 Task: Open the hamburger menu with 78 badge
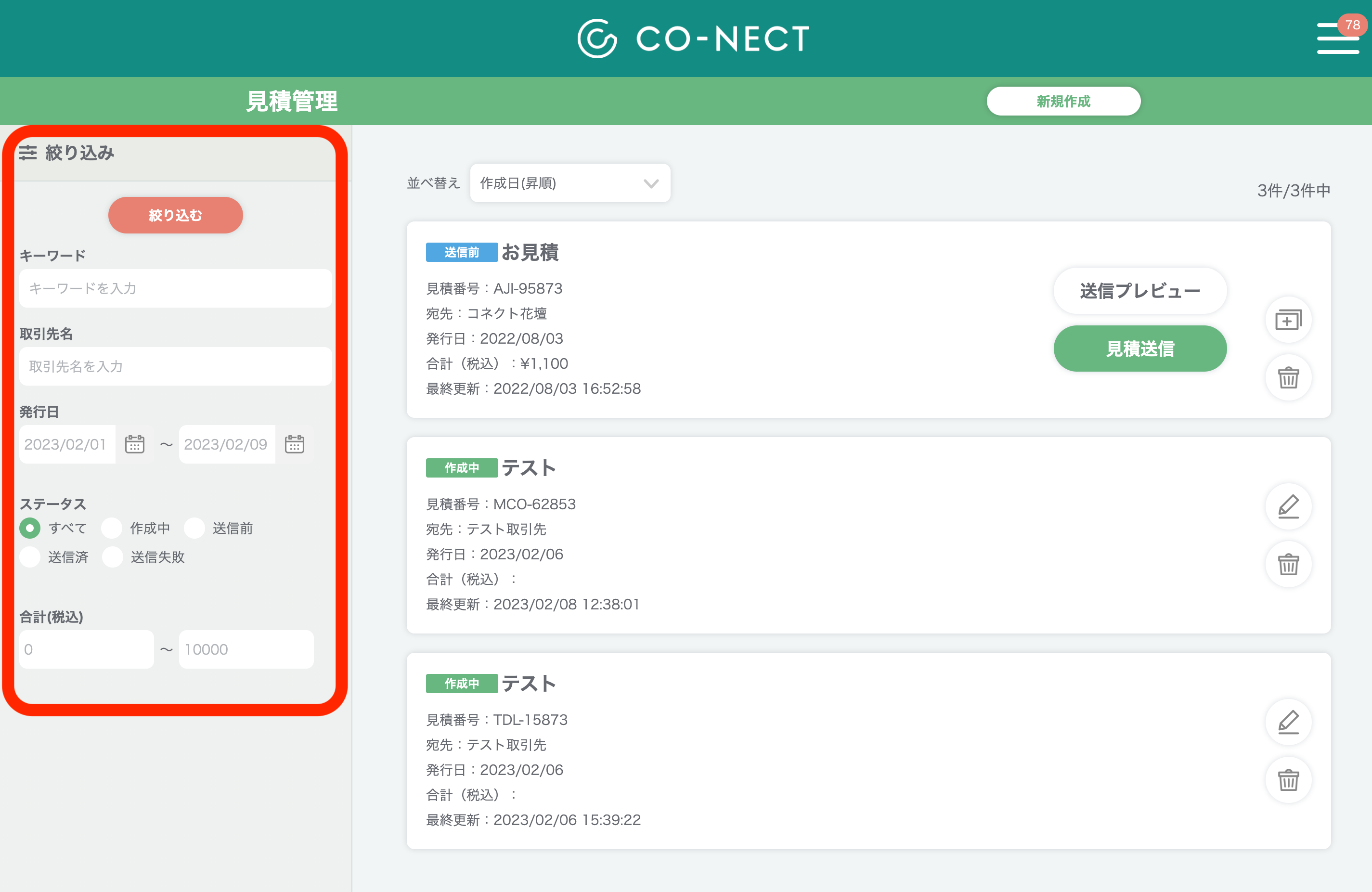(x=1337, y=39)
